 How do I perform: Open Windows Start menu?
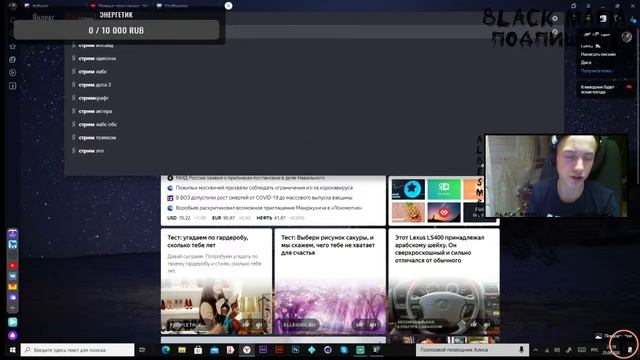coord(12,350)
